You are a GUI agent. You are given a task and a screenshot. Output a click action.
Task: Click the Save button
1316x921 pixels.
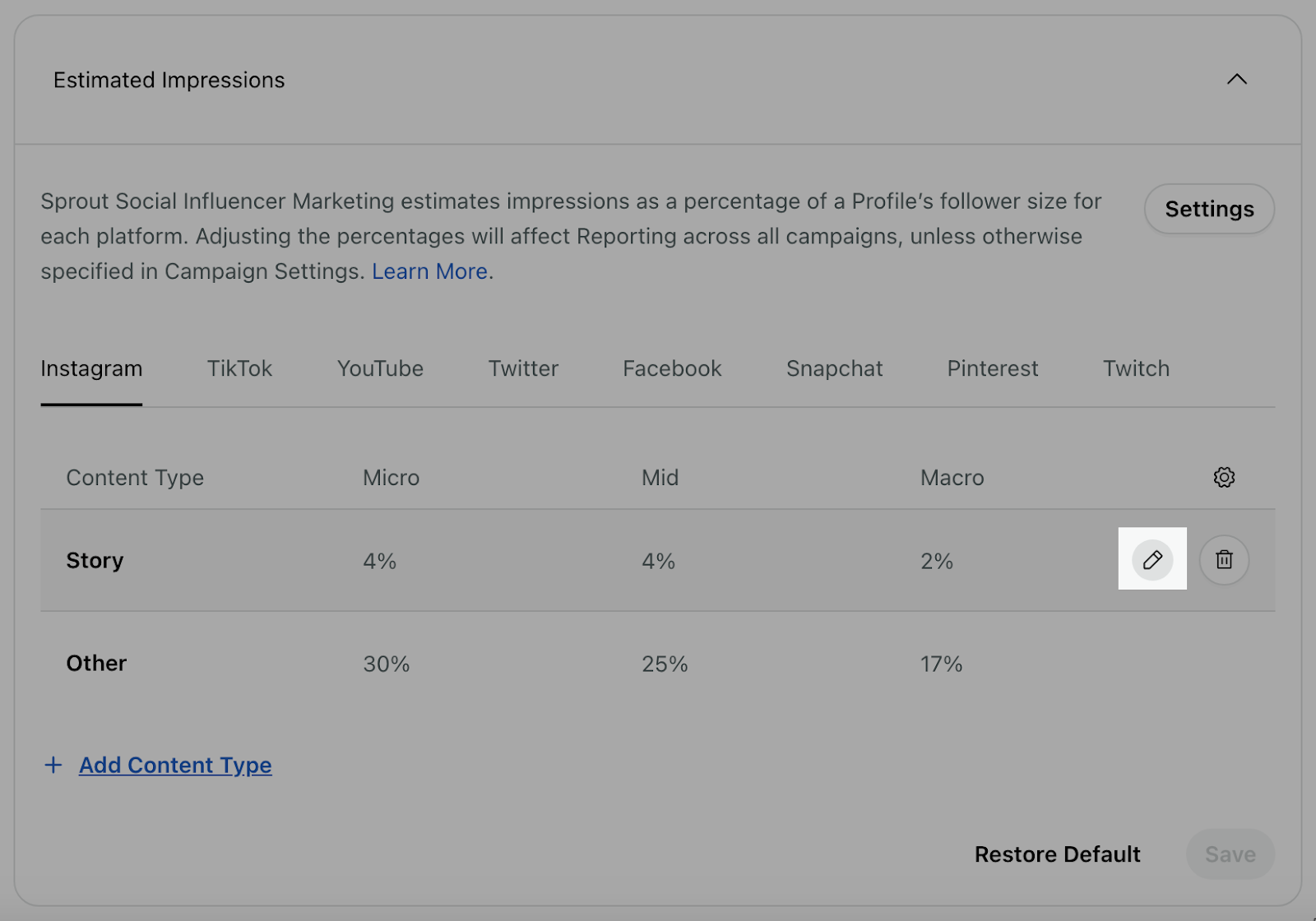tap(1230, 854)
